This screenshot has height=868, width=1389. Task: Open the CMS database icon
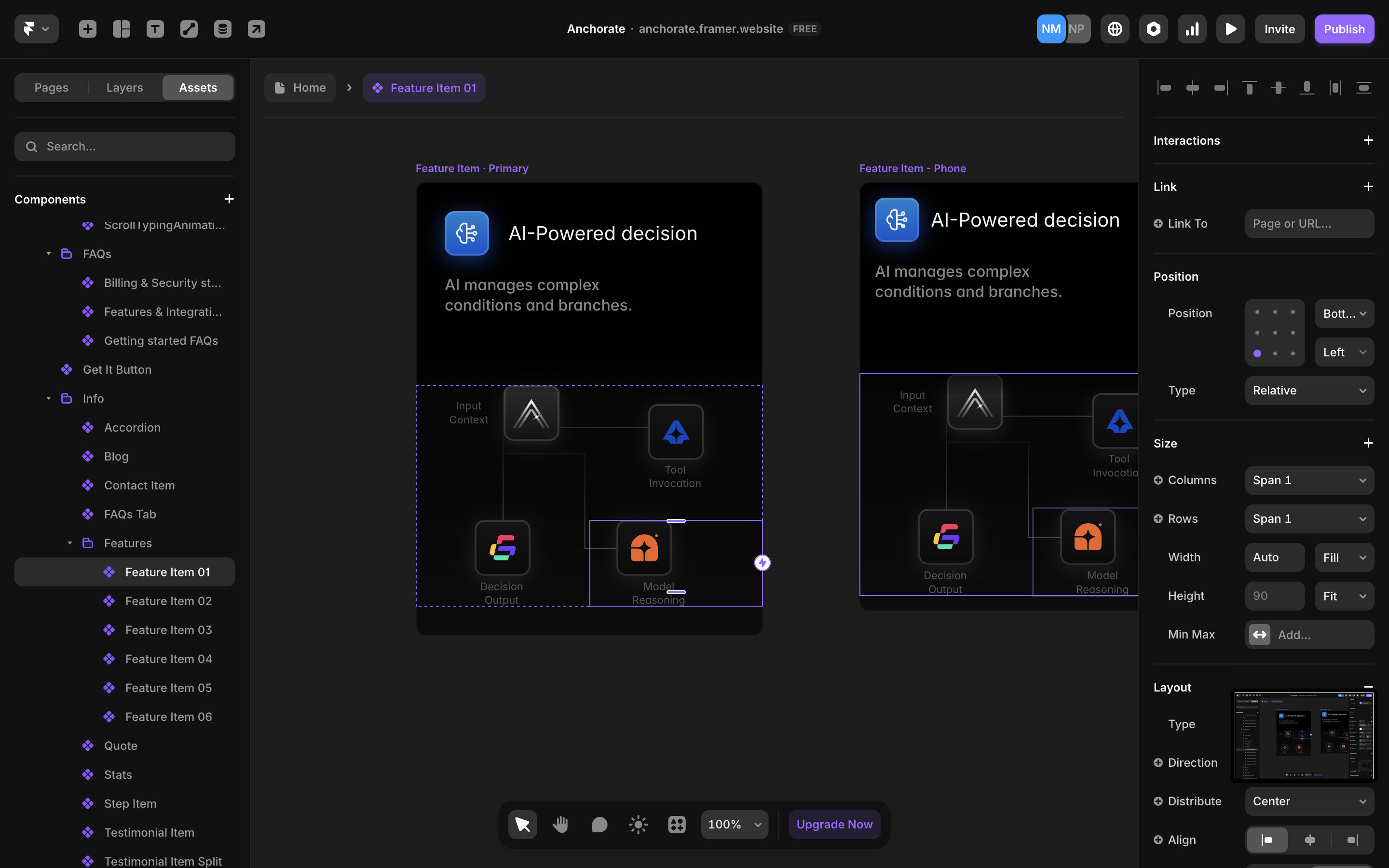223,29
